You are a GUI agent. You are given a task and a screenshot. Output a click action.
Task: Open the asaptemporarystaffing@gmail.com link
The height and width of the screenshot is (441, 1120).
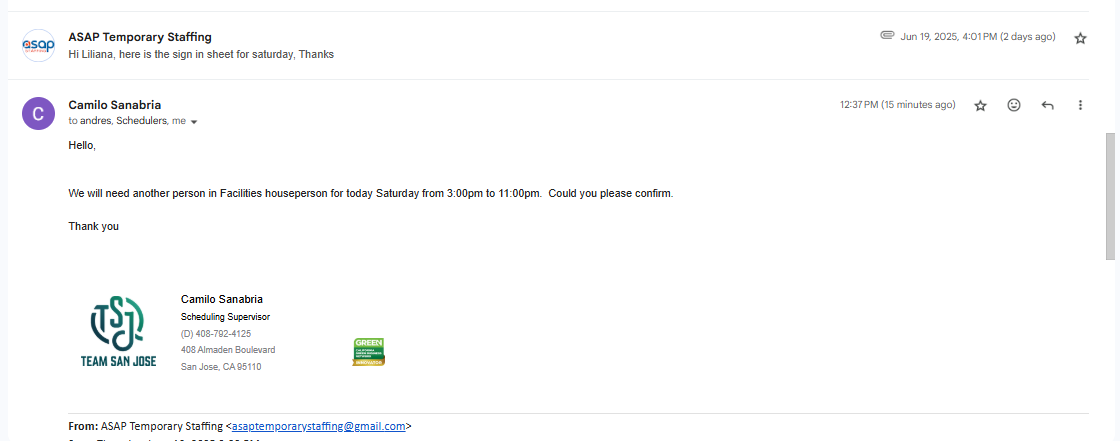(318, 426)
